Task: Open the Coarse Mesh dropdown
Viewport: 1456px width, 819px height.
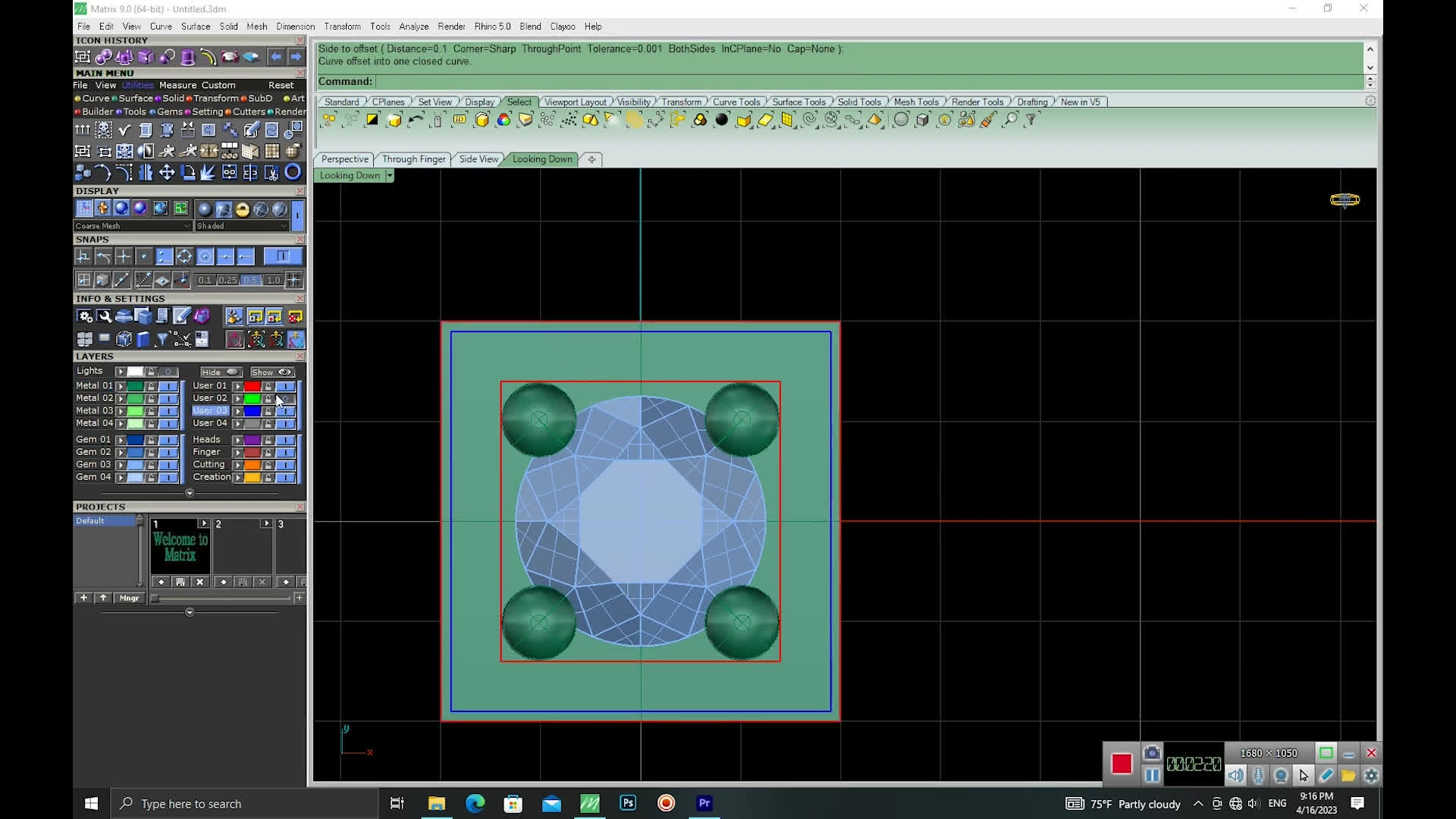Action: [187, 226]
